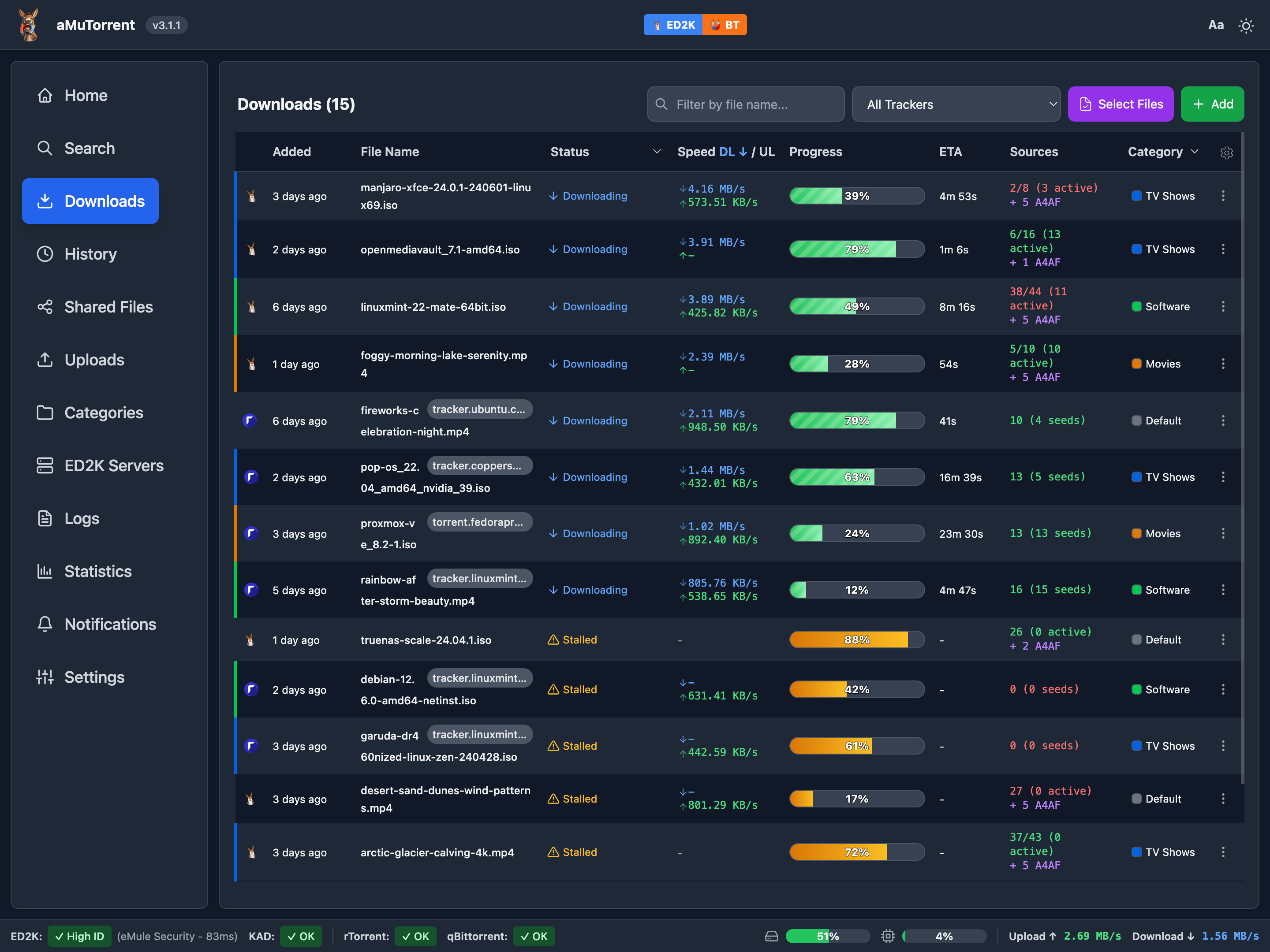
Task: Expand the Status column filter chevron
Action: point(657,152)
